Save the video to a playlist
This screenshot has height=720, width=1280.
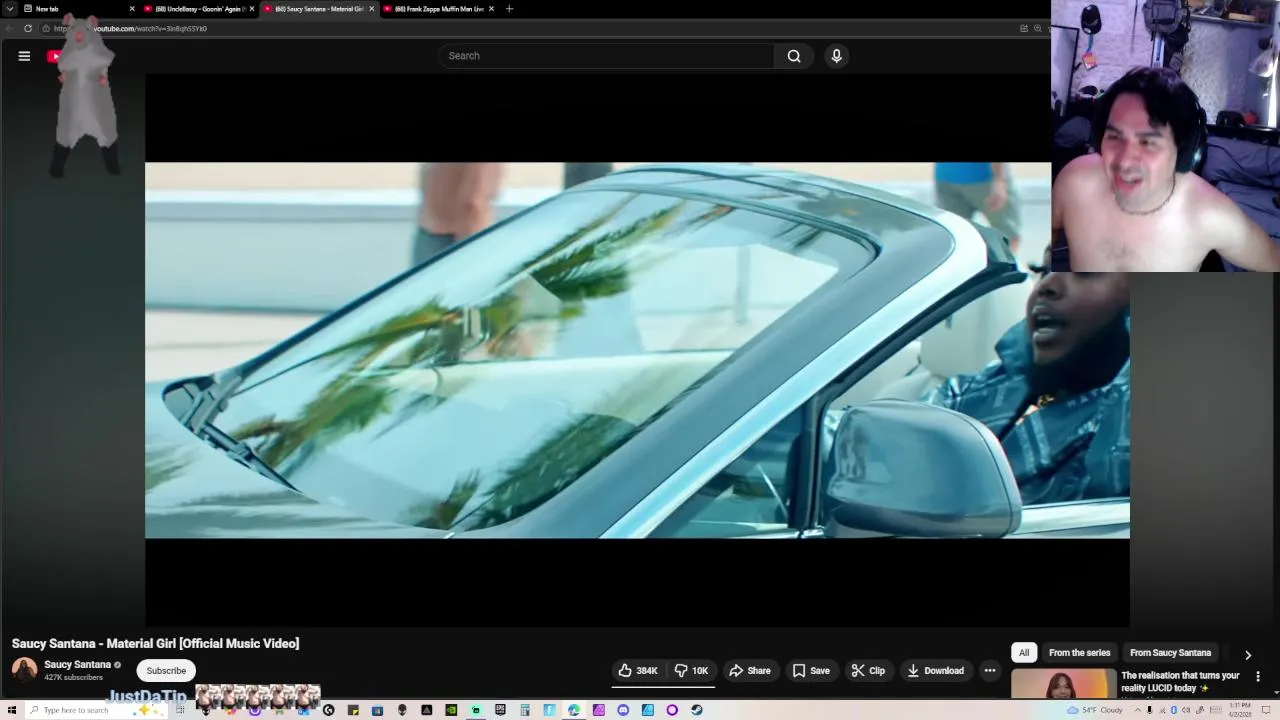(x=811, y=671)
